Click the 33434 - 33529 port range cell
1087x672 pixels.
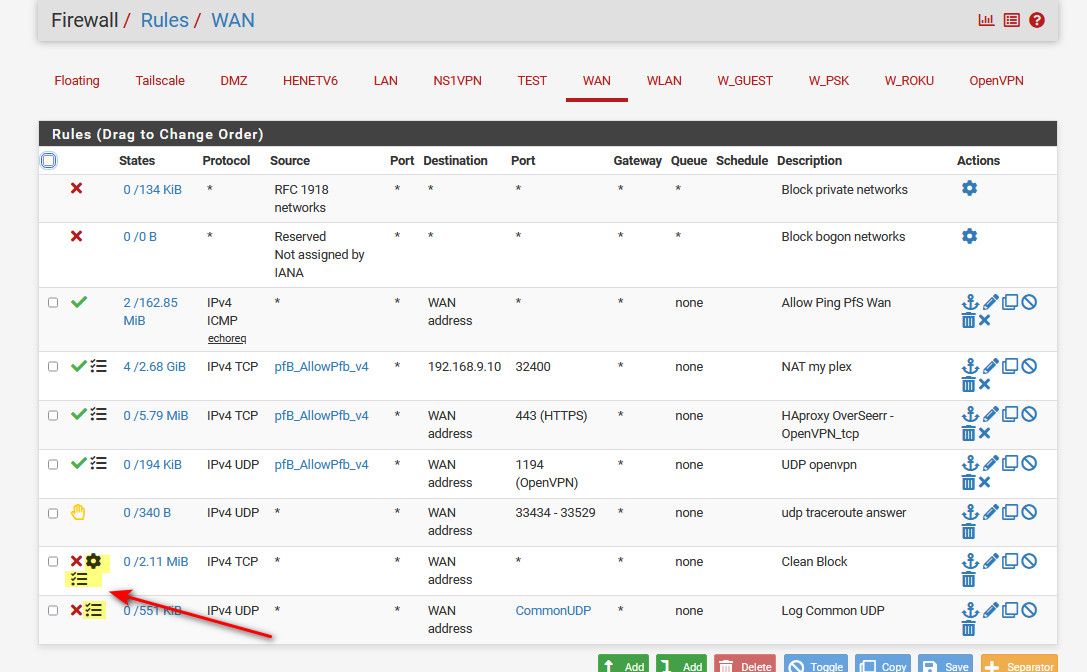[x=555, y=512]
